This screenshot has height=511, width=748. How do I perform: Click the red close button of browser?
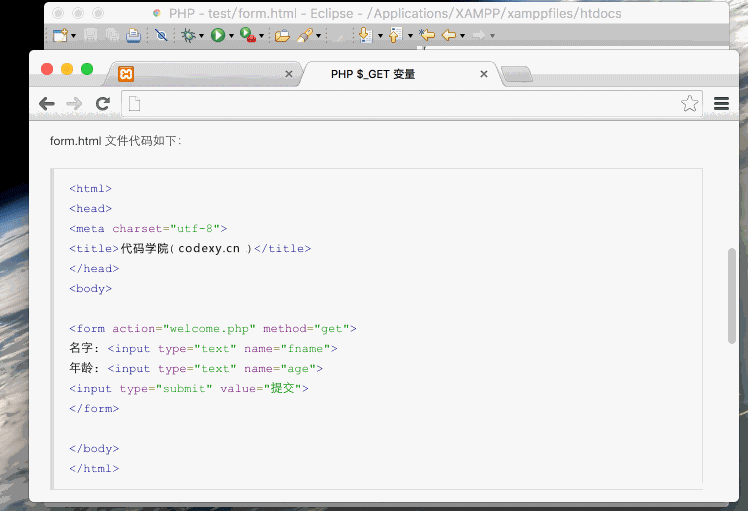47,69
